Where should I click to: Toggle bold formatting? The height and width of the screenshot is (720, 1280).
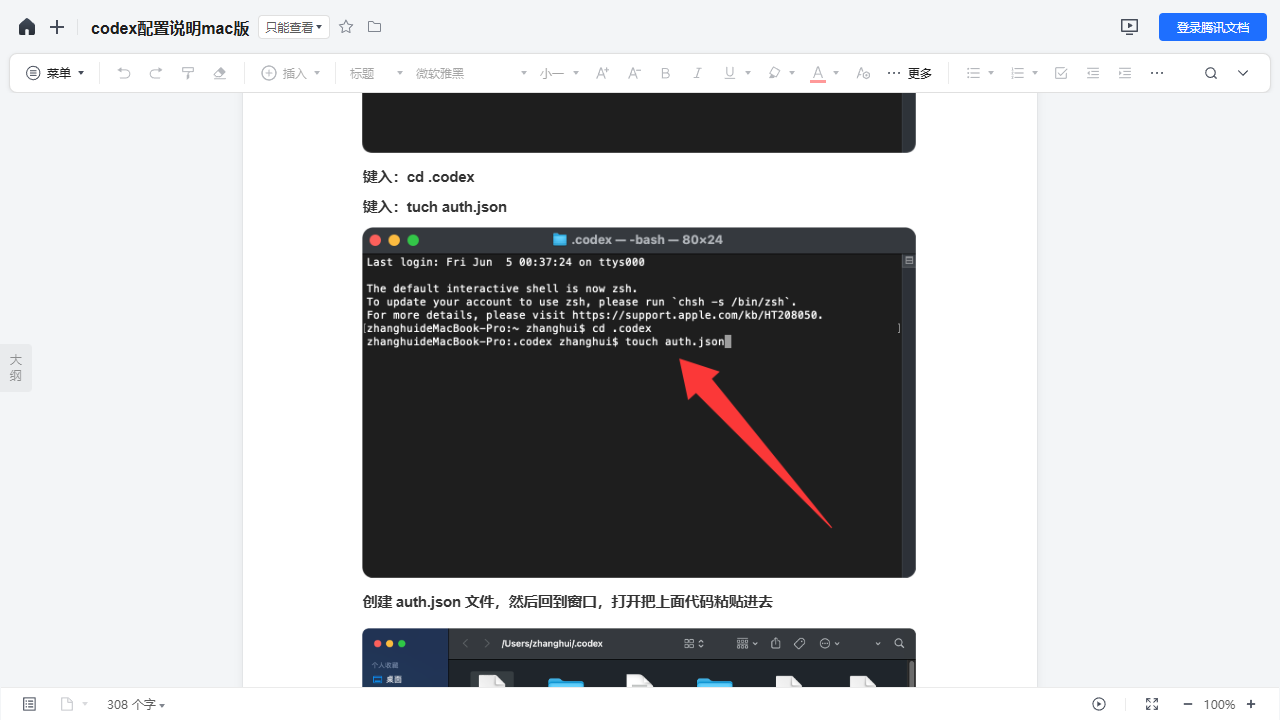click(666, 73)
